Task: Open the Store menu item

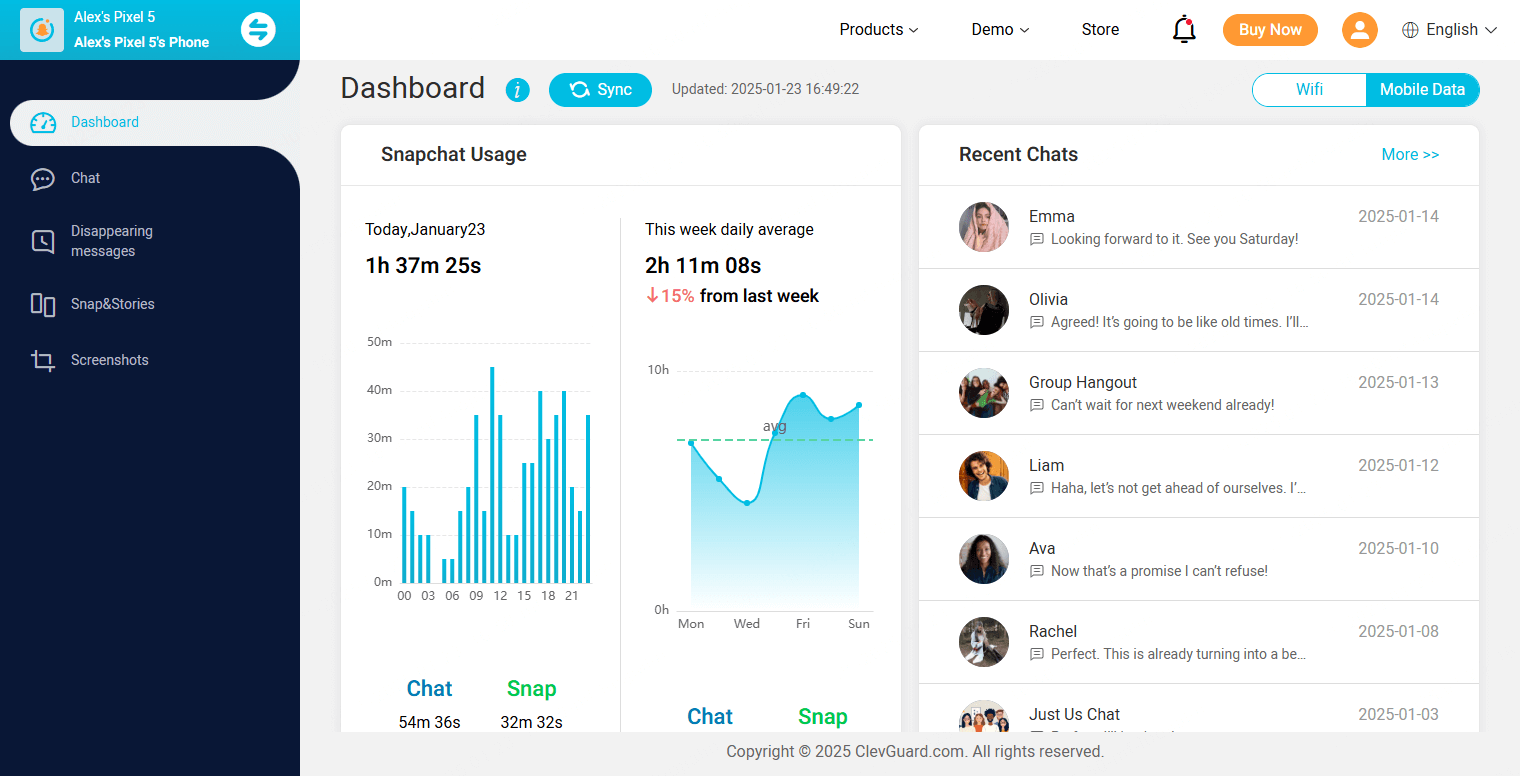Action: (x=1100, y=30)
